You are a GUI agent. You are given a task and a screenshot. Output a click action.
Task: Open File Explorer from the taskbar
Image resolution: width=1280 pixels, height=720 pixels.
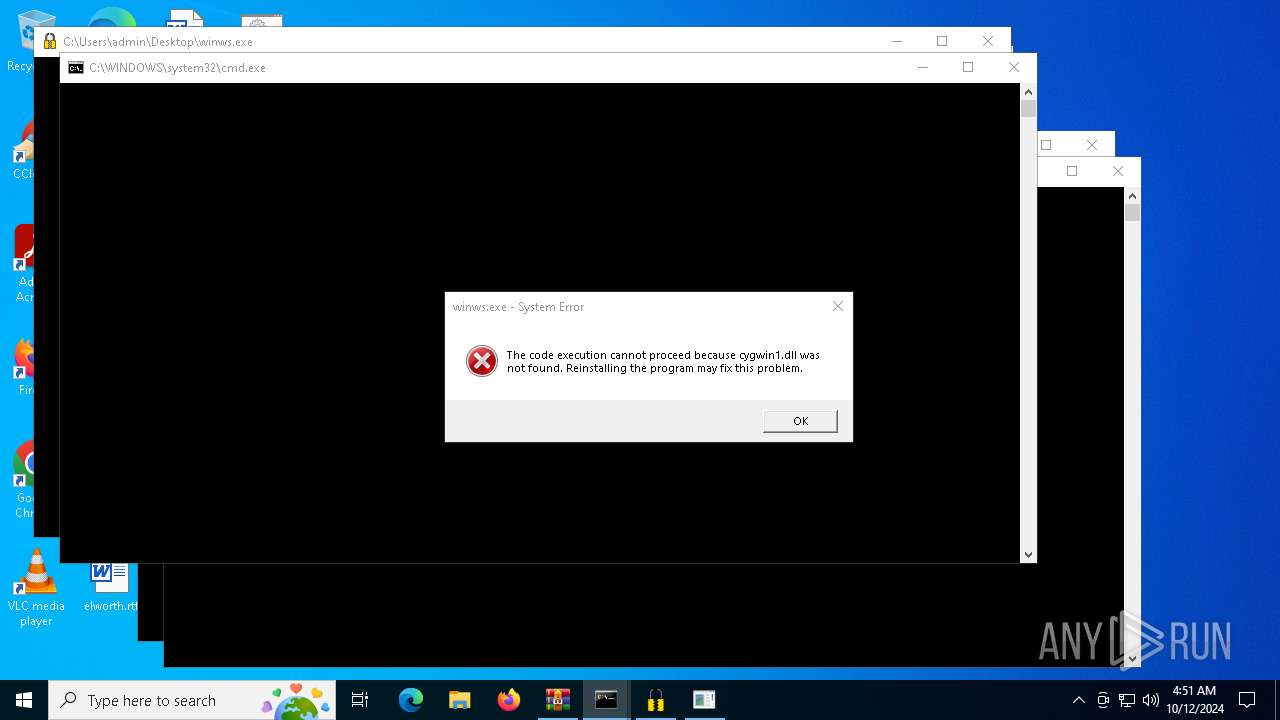coord(459,700)
